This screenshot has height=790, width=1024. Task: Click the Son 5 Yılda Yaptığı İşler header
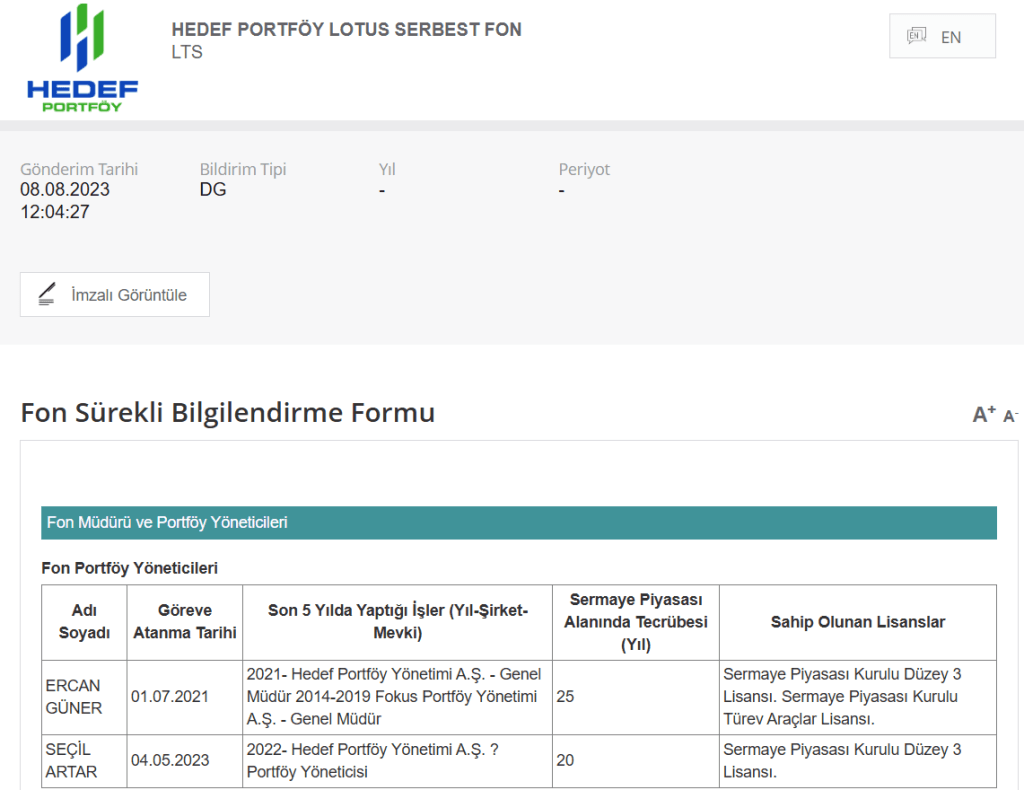coord(398,622)
